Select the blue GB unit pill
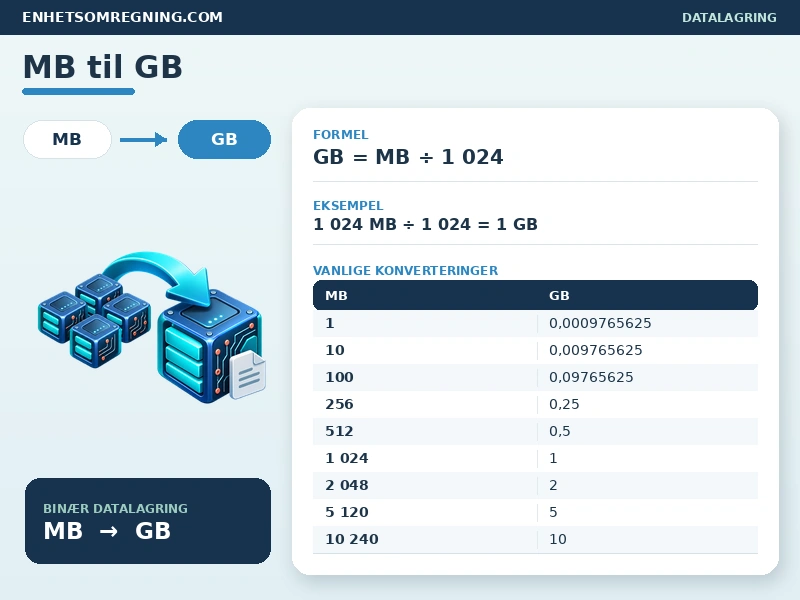The image size is (800, 600). [224, 139]
